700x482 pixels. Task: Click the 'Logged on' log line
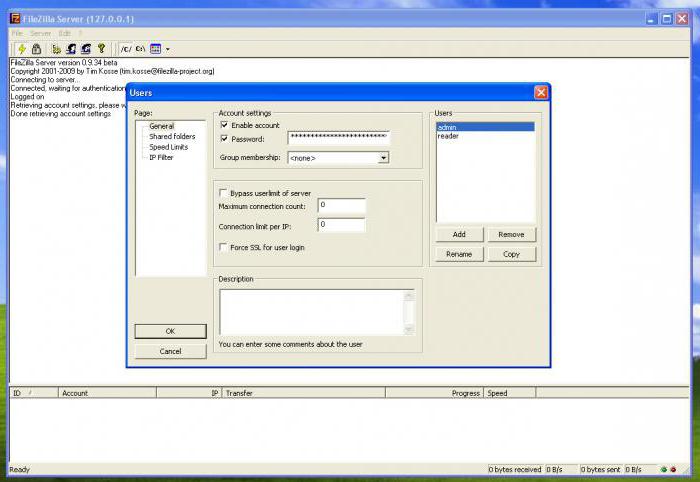pyautogui.click(x=27, y=96)
